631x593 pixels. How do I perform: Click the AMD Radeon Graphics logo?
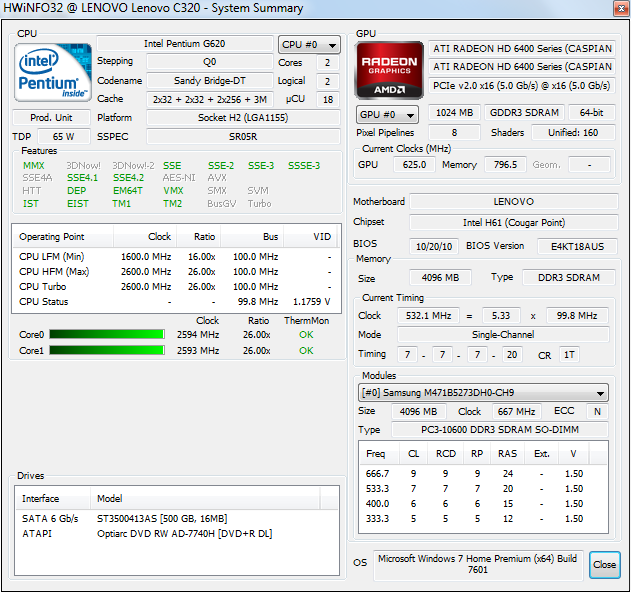click(388, 69)
